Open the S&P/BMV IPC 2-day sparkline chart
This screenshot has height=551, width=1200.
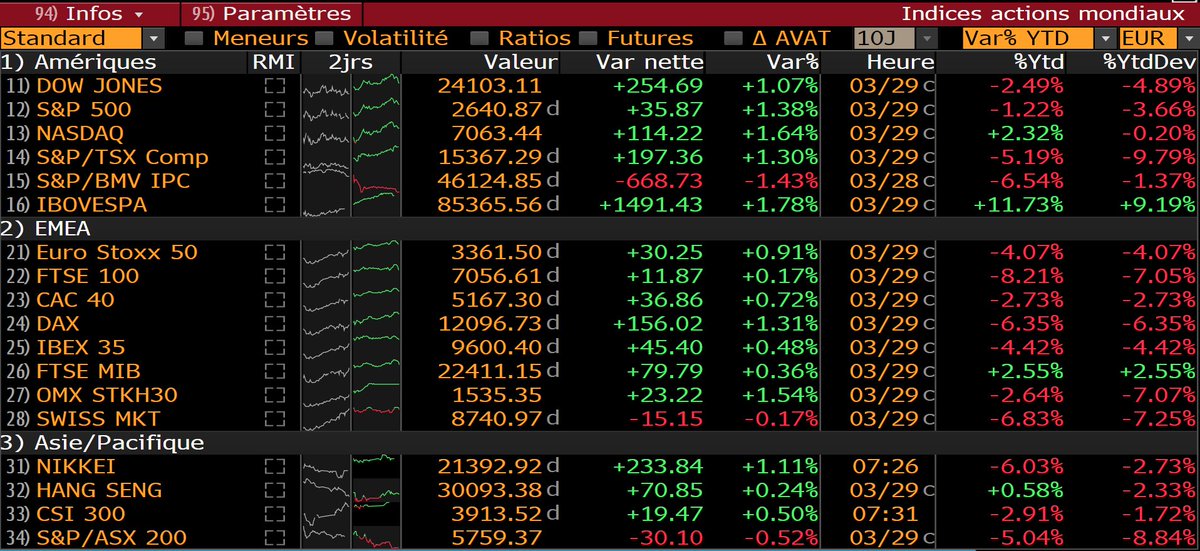(352, 181)
